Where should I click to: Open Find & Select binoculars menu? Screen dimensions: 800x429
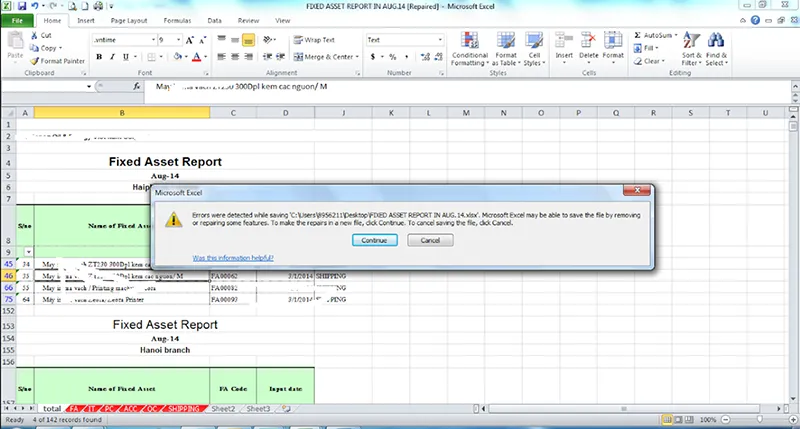[x=716, y=48]
